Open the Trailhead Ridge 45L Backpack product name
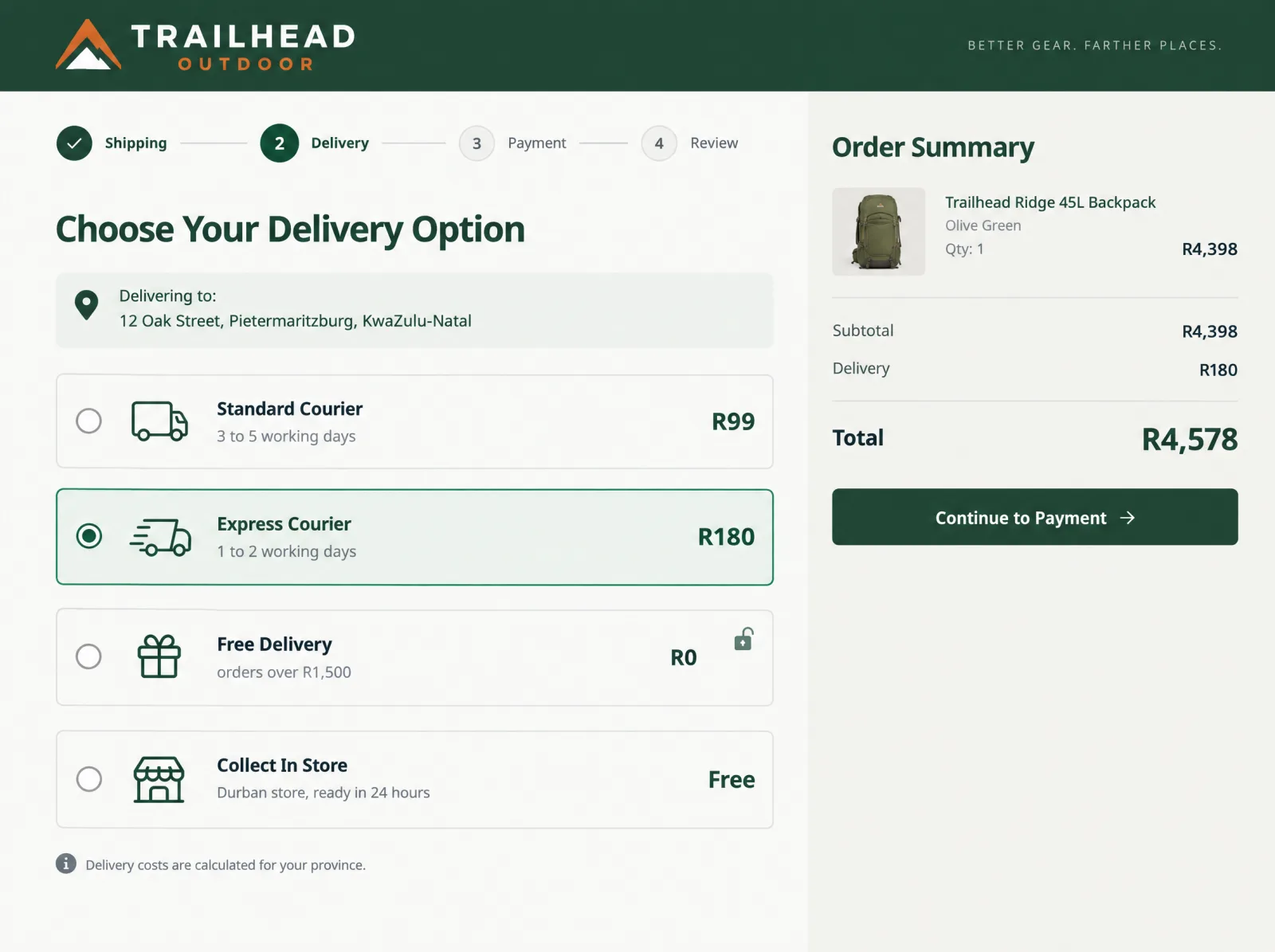This screenshot has width=1275, height=952. click(x=1050, y=202)
